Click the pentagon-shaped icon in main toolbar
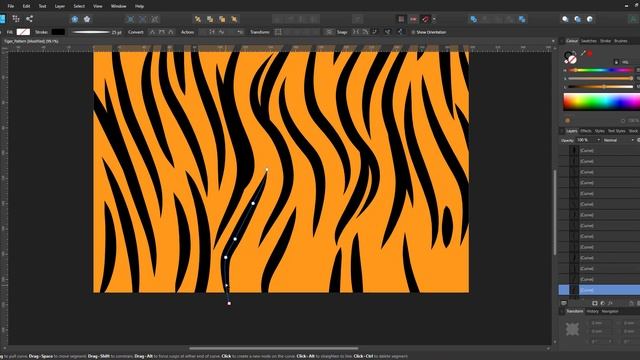The width and height of the screenshot is (640, 360). [x=87, y=19]
